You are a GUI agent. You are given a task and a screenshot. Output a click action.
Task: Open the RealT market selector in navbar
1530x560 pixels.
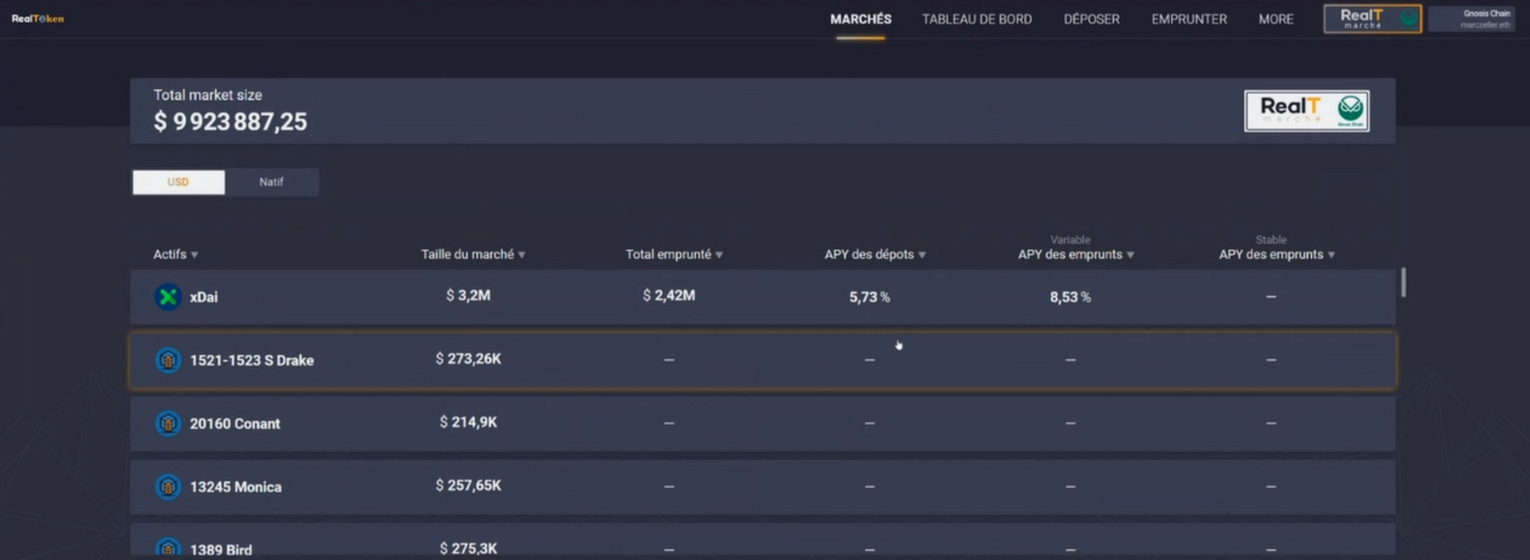click(x=1372, y=19)
